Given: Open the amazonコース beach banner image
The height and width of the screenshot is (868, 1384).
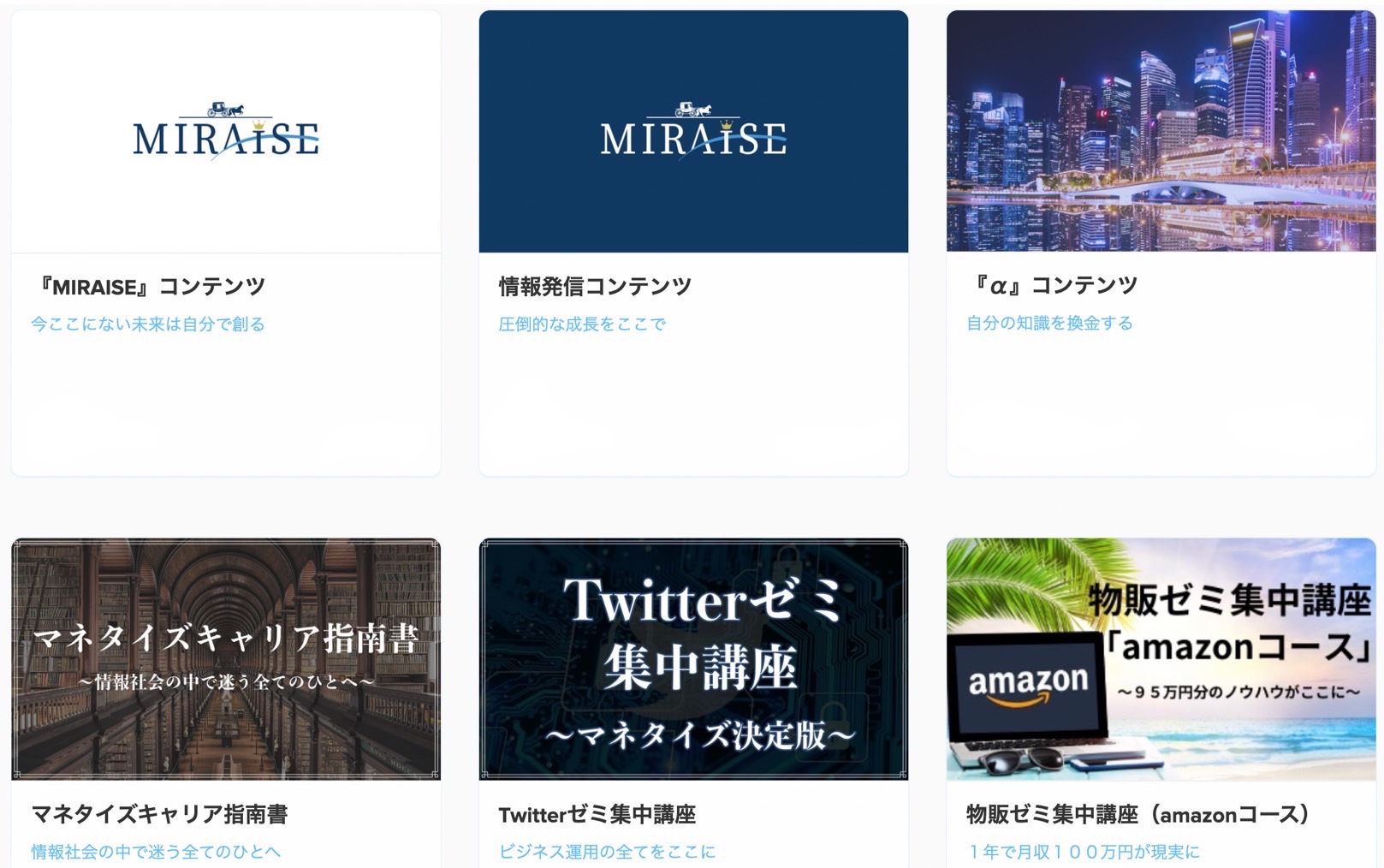Looking at the screenshot, I should pyautogui.click(x=1161, y=659).
